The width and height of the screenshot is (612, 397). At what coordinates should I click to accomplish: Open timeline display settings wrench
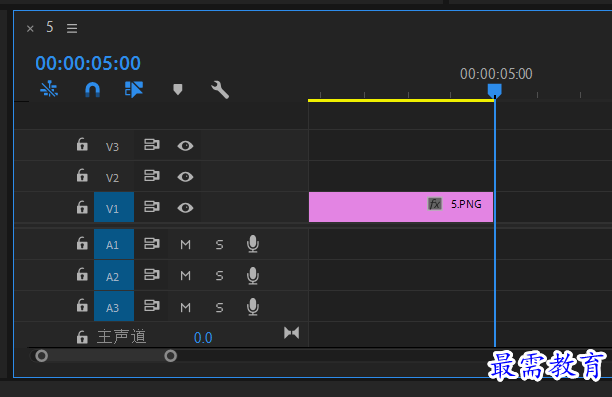[x=220, y=89]
